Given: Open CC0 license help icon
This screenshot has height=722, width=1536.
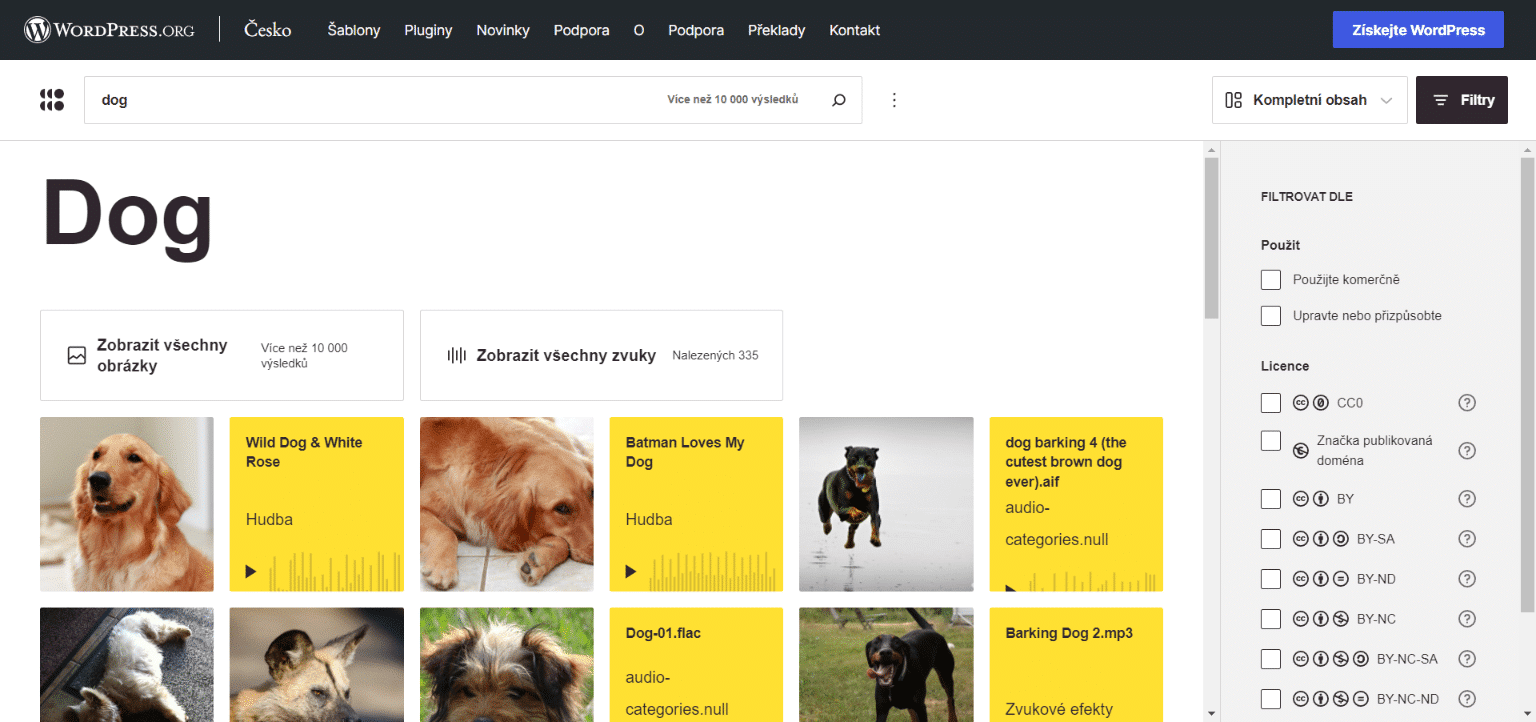Looking at the screenshot, I should [1467, 403].
